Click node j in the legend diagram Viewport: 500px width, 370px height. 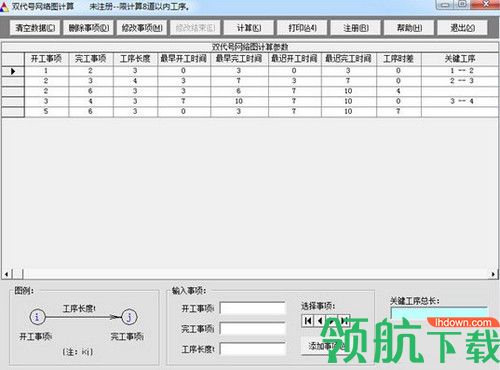pyautogui.click(x=129, y=317)
